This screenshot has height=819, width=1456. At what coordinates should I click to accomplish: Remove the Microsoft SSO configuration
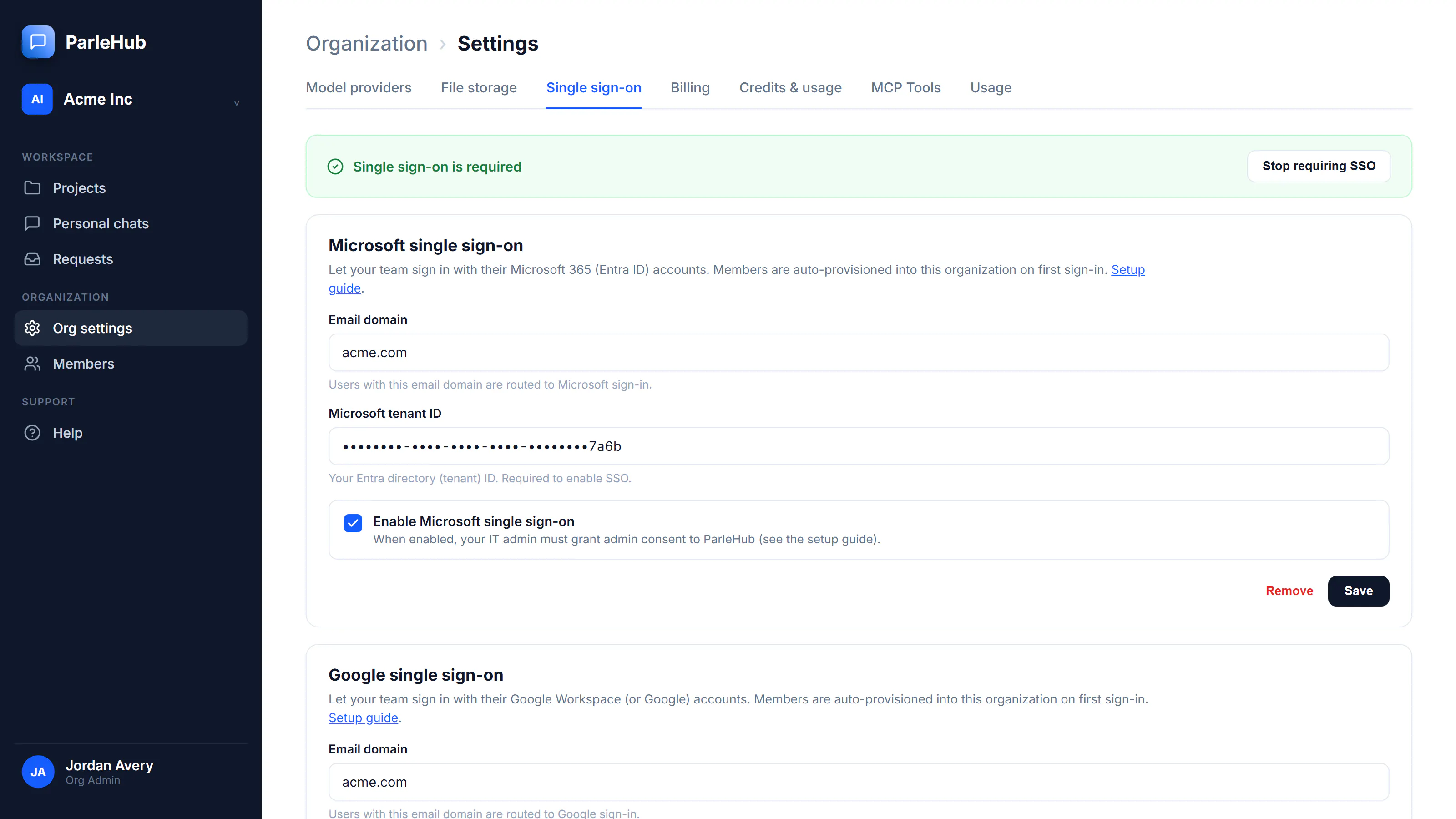click(x=1289, y=591)
